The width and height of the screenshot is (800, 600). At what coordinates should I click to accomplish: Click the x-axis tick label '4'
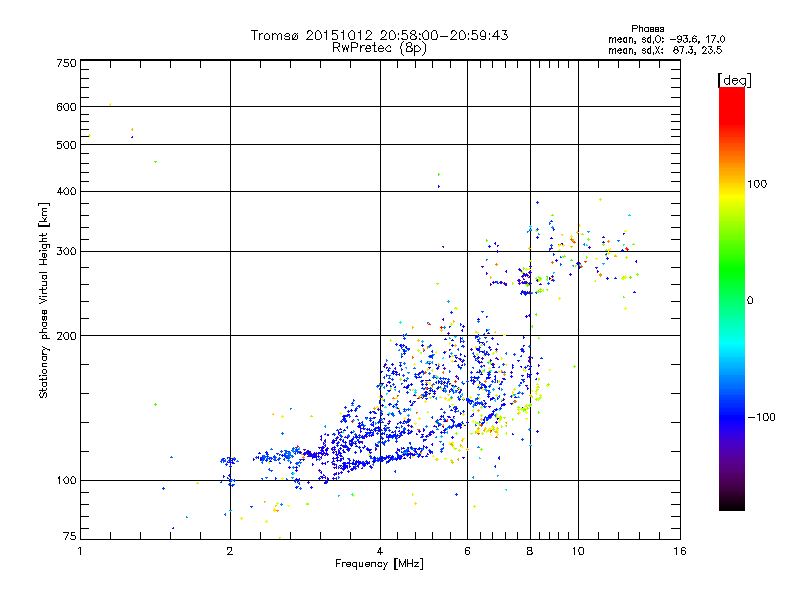pyautogui.click(x=380, y=551)
